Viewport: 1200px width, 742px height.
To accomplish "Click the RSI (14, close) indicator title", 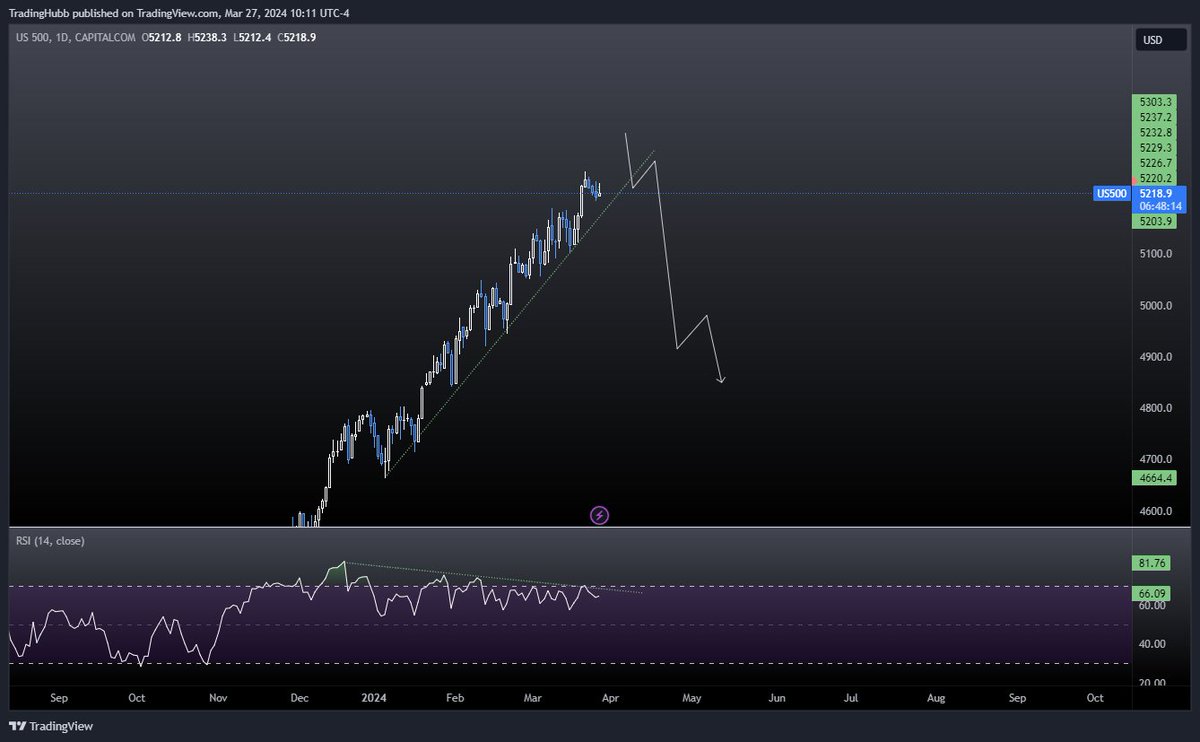I will click(50, 541).
